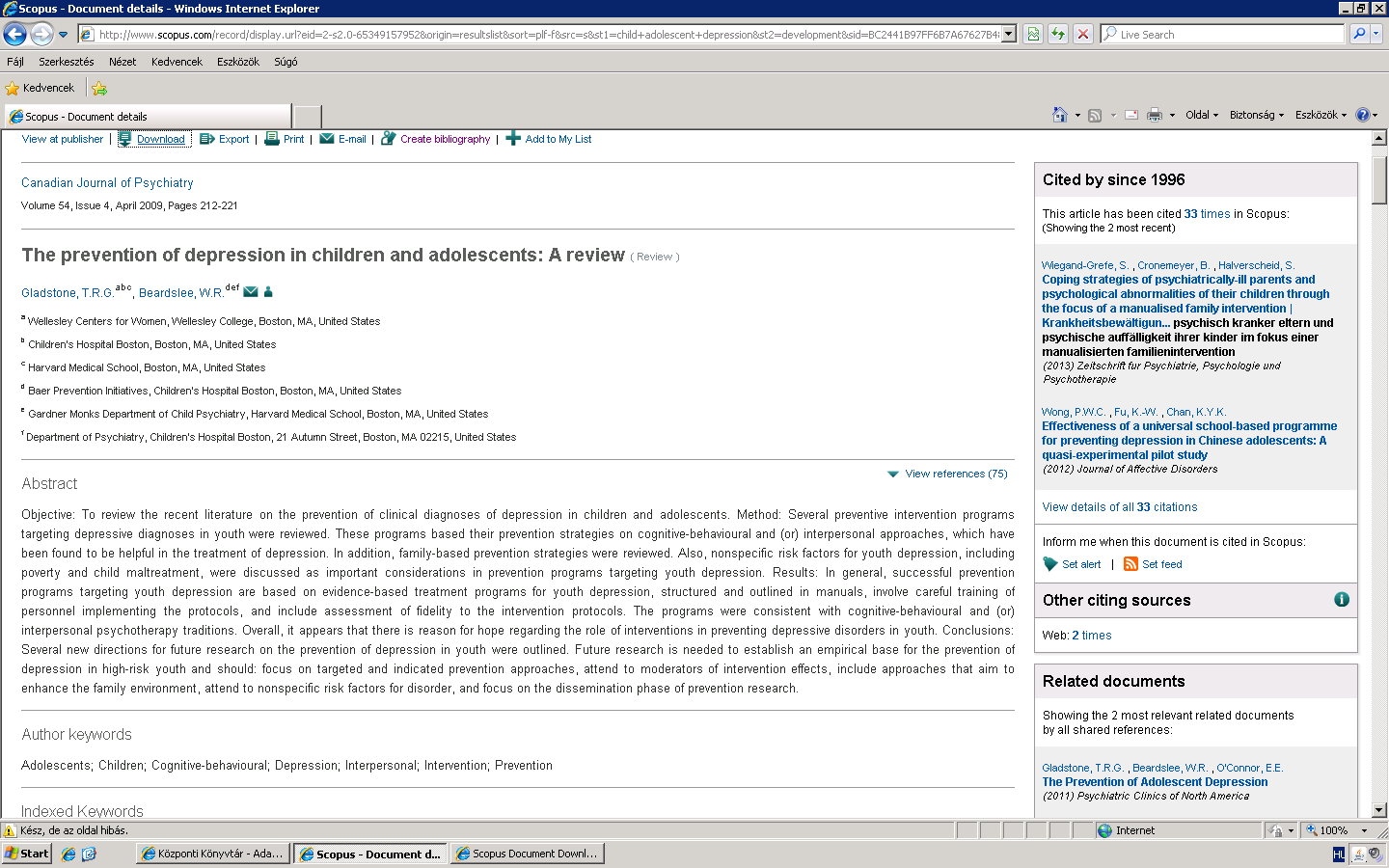
Task: Open the Fájl menu
Action: coord(15,62)
